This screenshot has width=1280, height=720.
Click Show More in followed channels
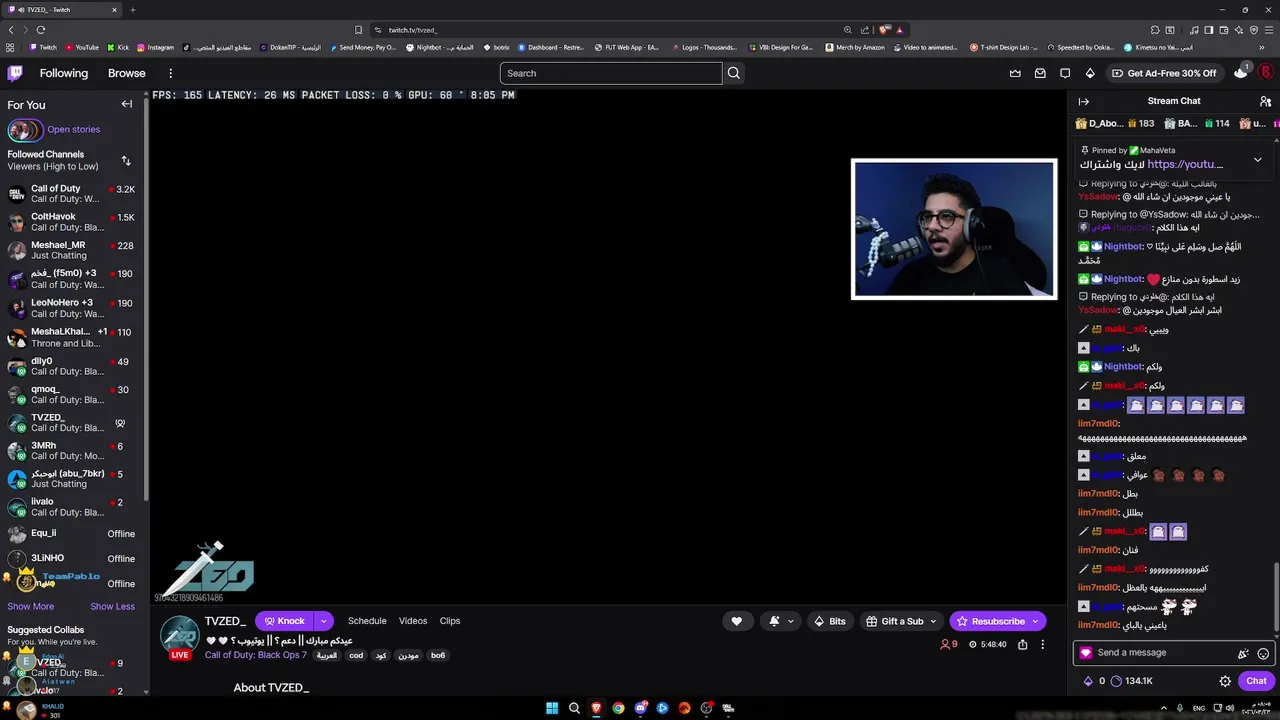coord(31,606)
